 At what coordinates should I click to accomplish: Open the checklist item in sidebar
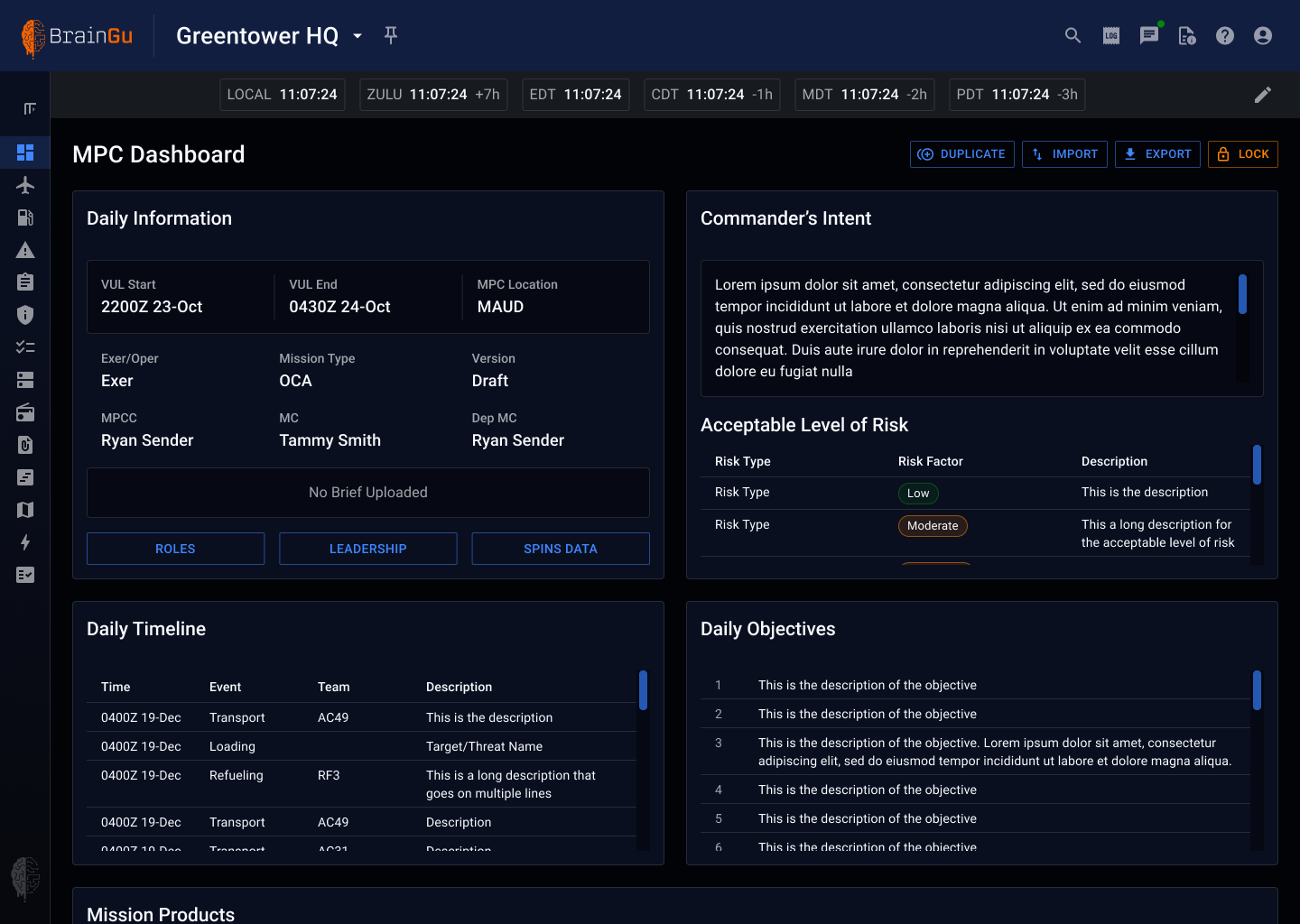tap(25, 347)
